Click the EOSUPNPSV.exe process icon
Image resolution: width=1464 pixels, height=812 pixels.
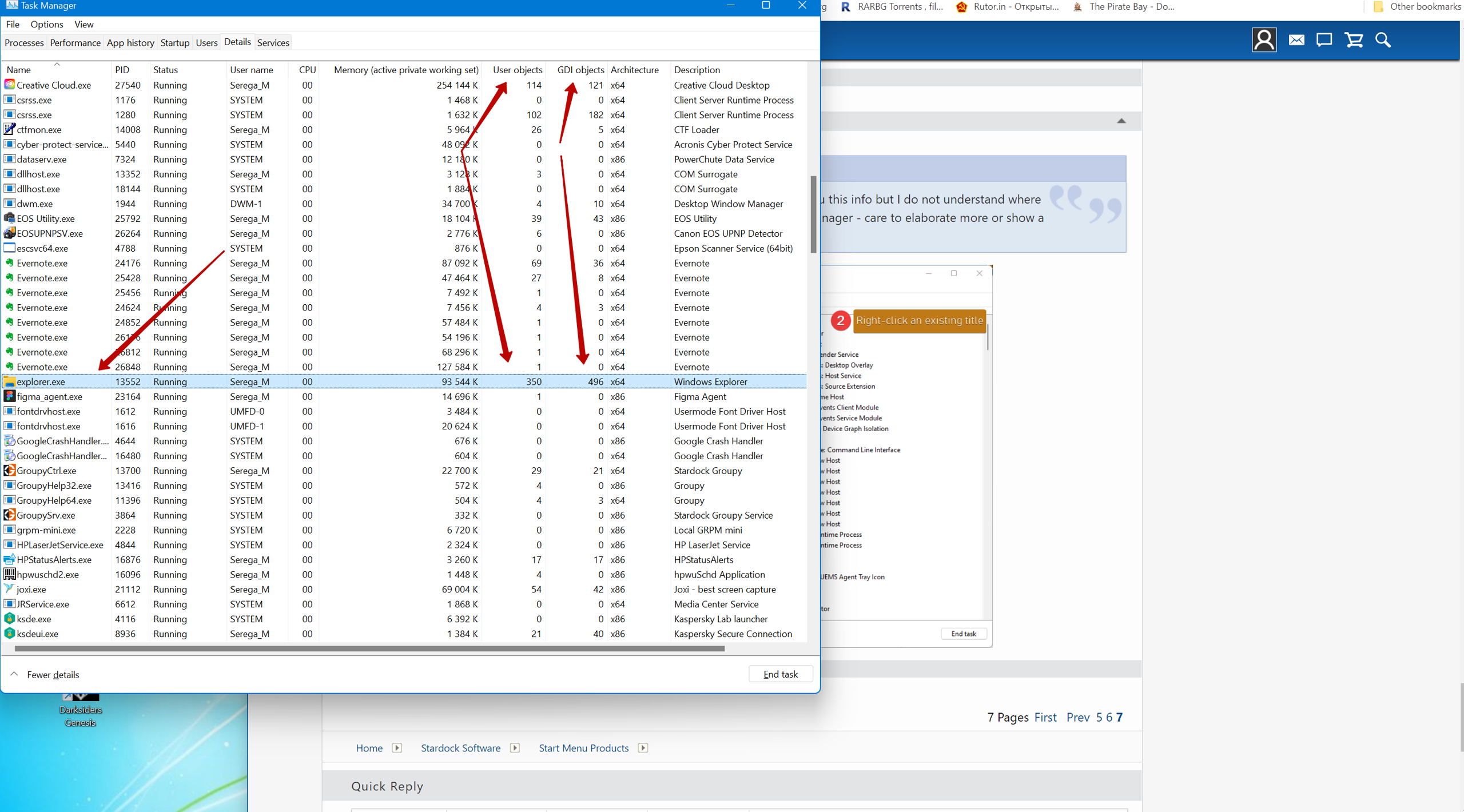coord(9,233)
